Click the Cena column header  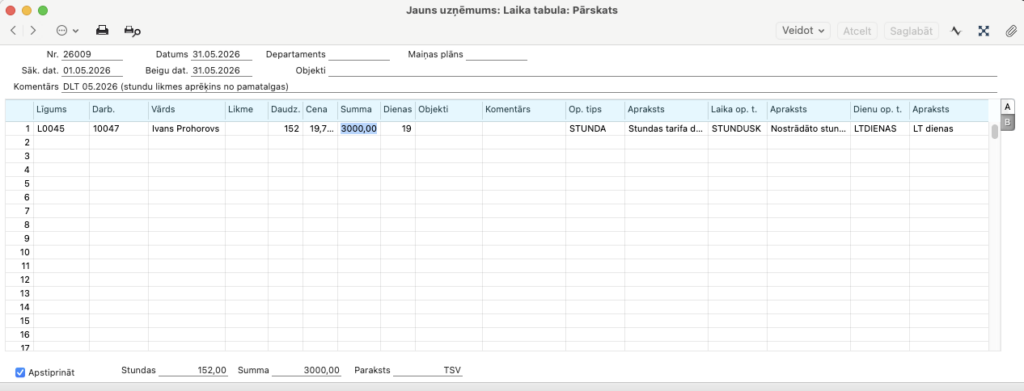click(x=320, y=110)
